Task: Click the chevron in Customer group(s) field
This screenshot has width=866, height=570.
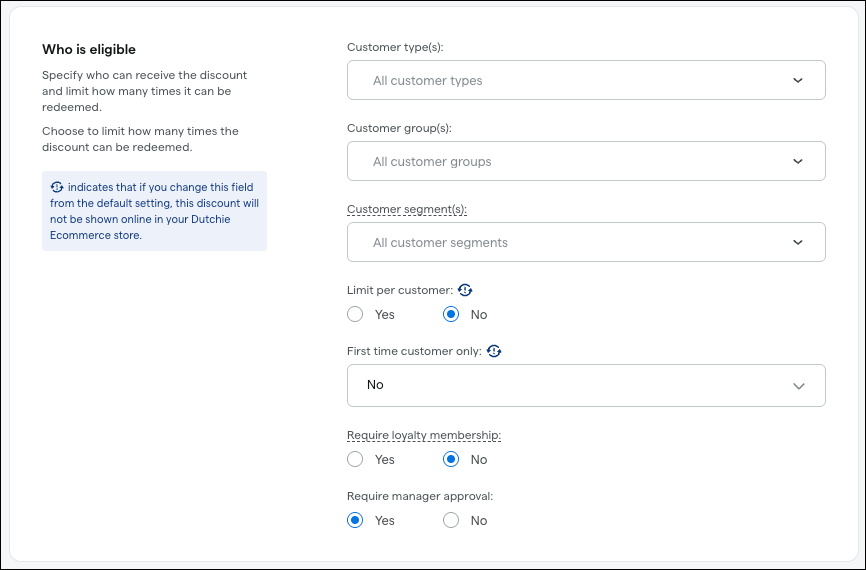Action: (x=798, y=161)
